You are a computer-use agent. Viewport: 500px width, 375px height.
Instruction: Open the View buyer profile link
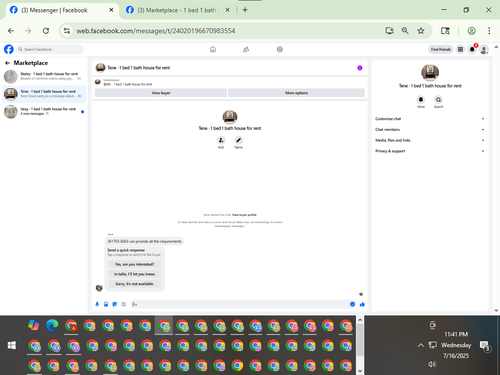click(x=244, y=215)
